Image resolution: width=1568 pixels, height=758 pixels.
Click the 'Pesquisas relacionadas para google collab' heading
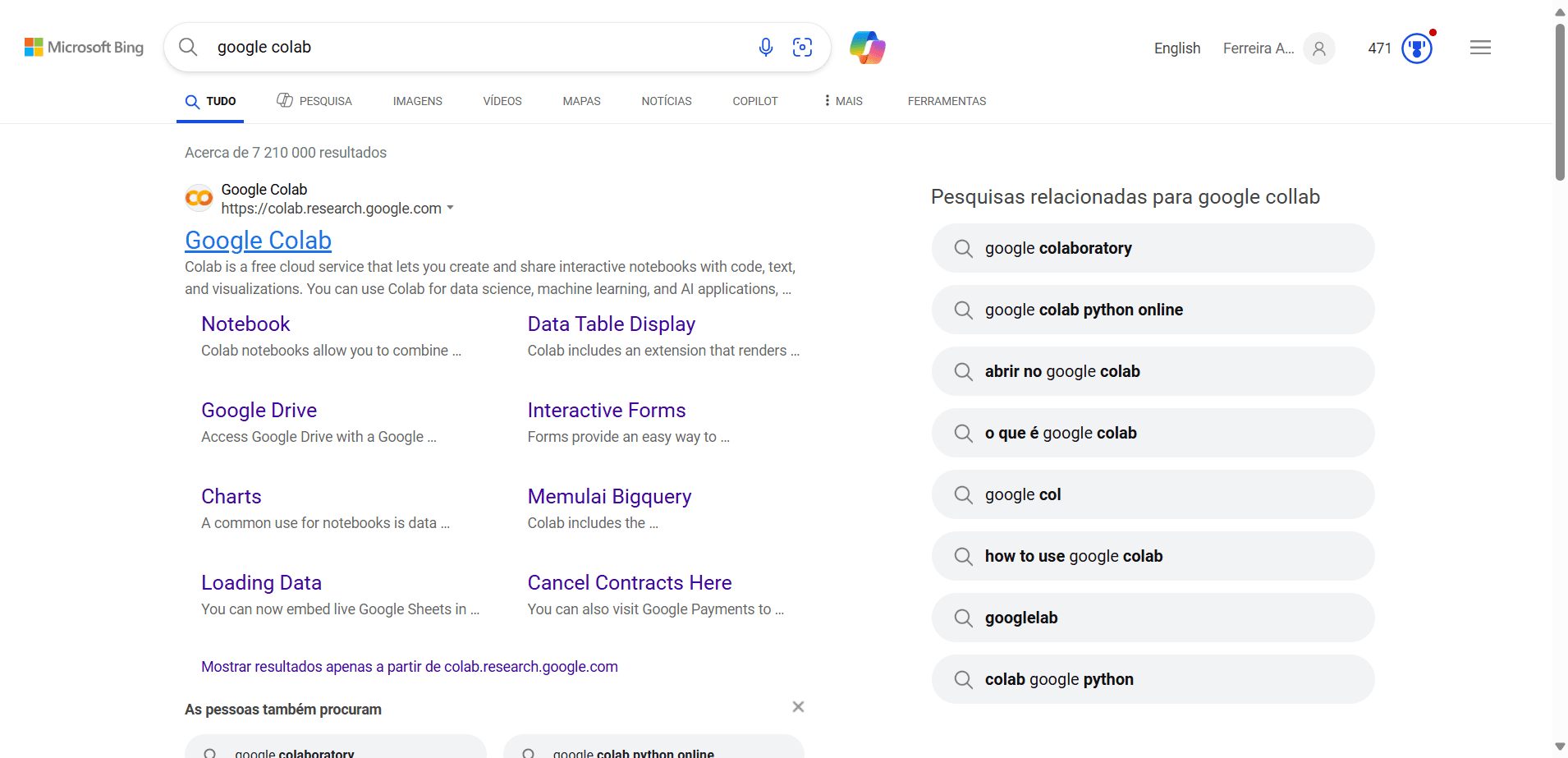(1126, 197)
